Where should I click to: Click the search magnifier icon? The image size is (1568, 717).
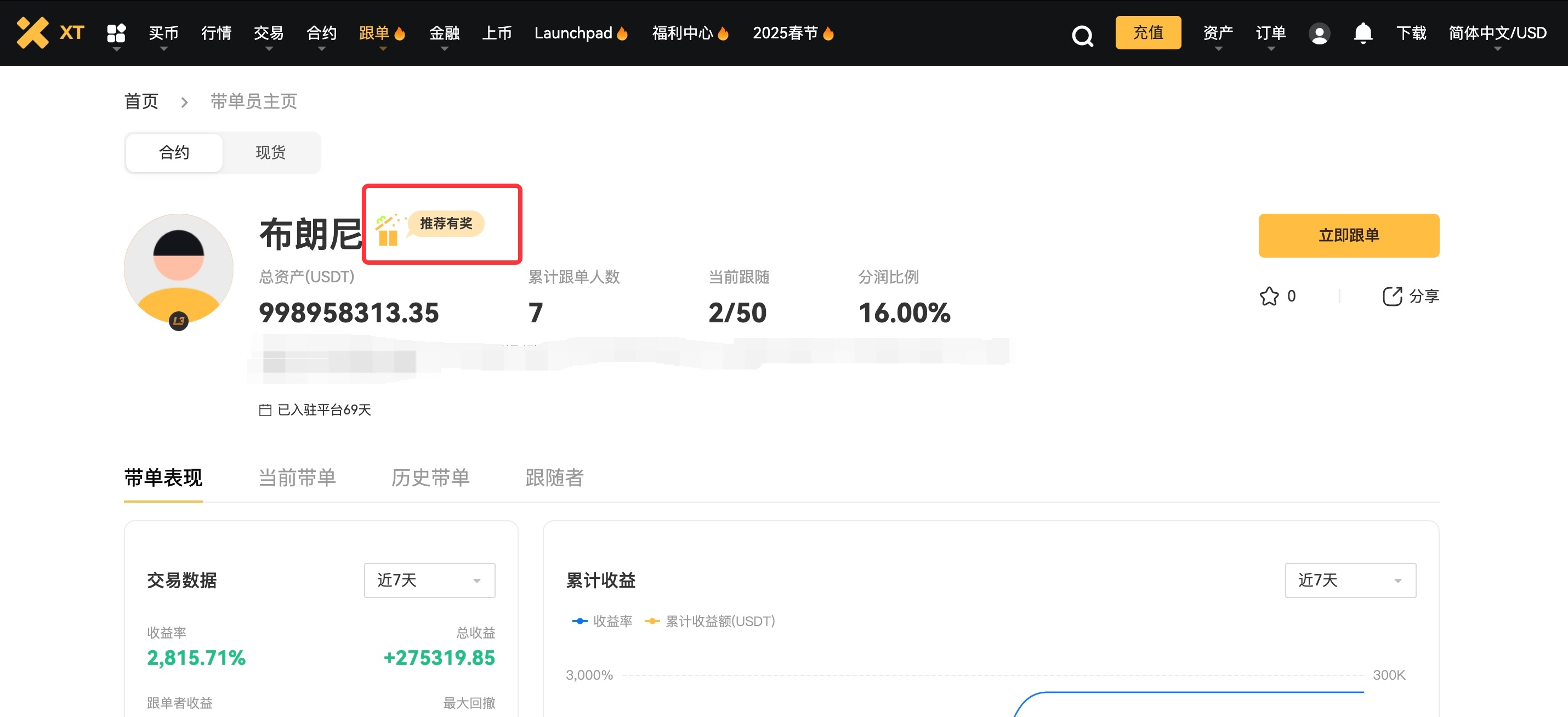point(1082,35)
